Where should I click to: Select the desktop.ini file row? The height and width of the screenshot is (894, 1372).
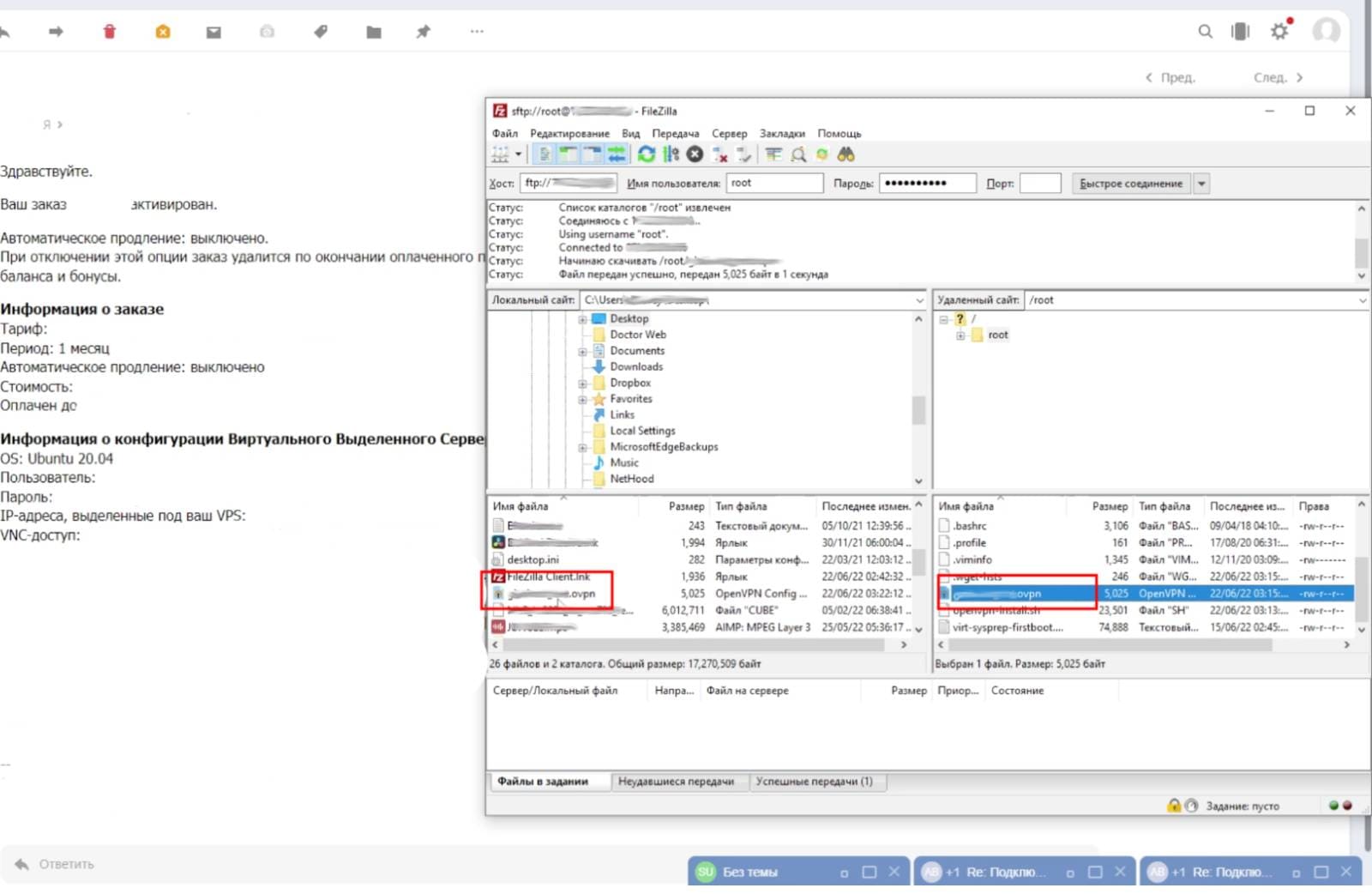click(701, 559)
